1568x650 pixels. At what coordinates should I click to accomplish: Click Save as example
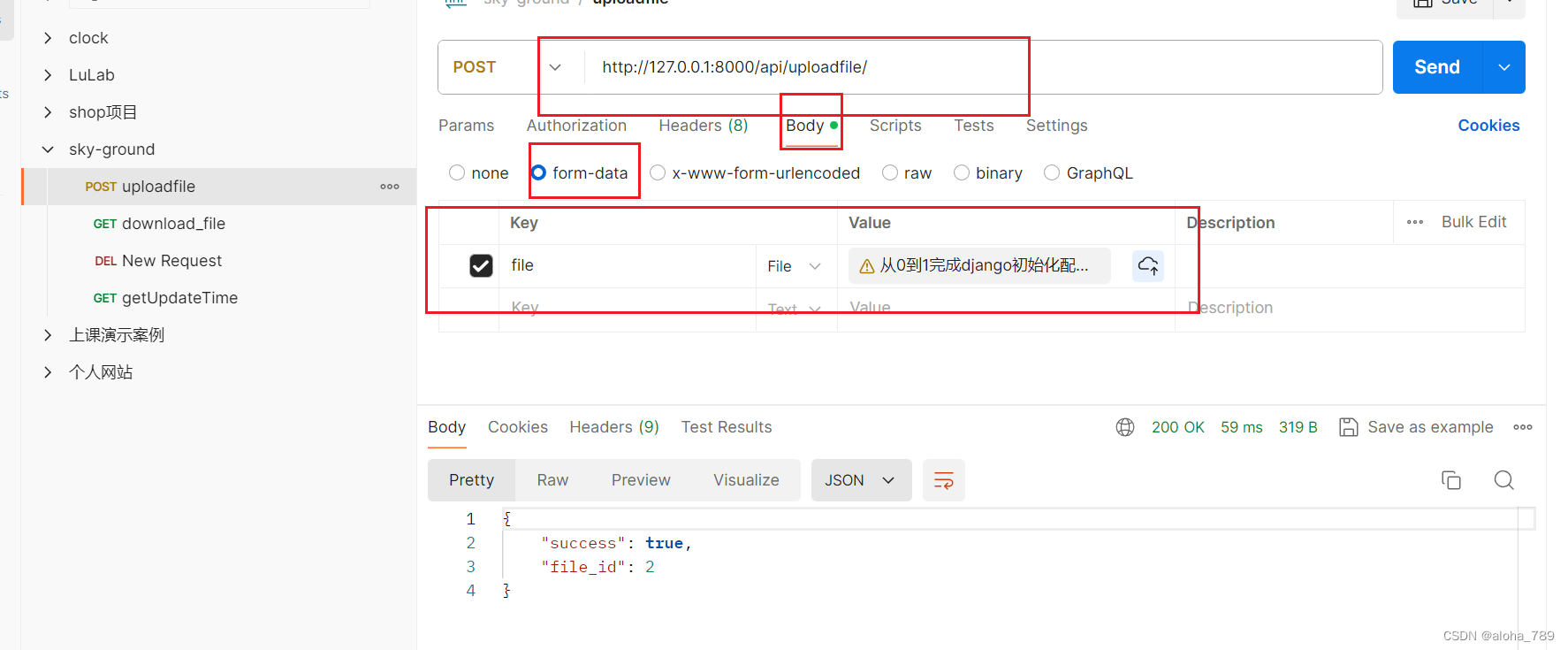tap(1430, 427)
